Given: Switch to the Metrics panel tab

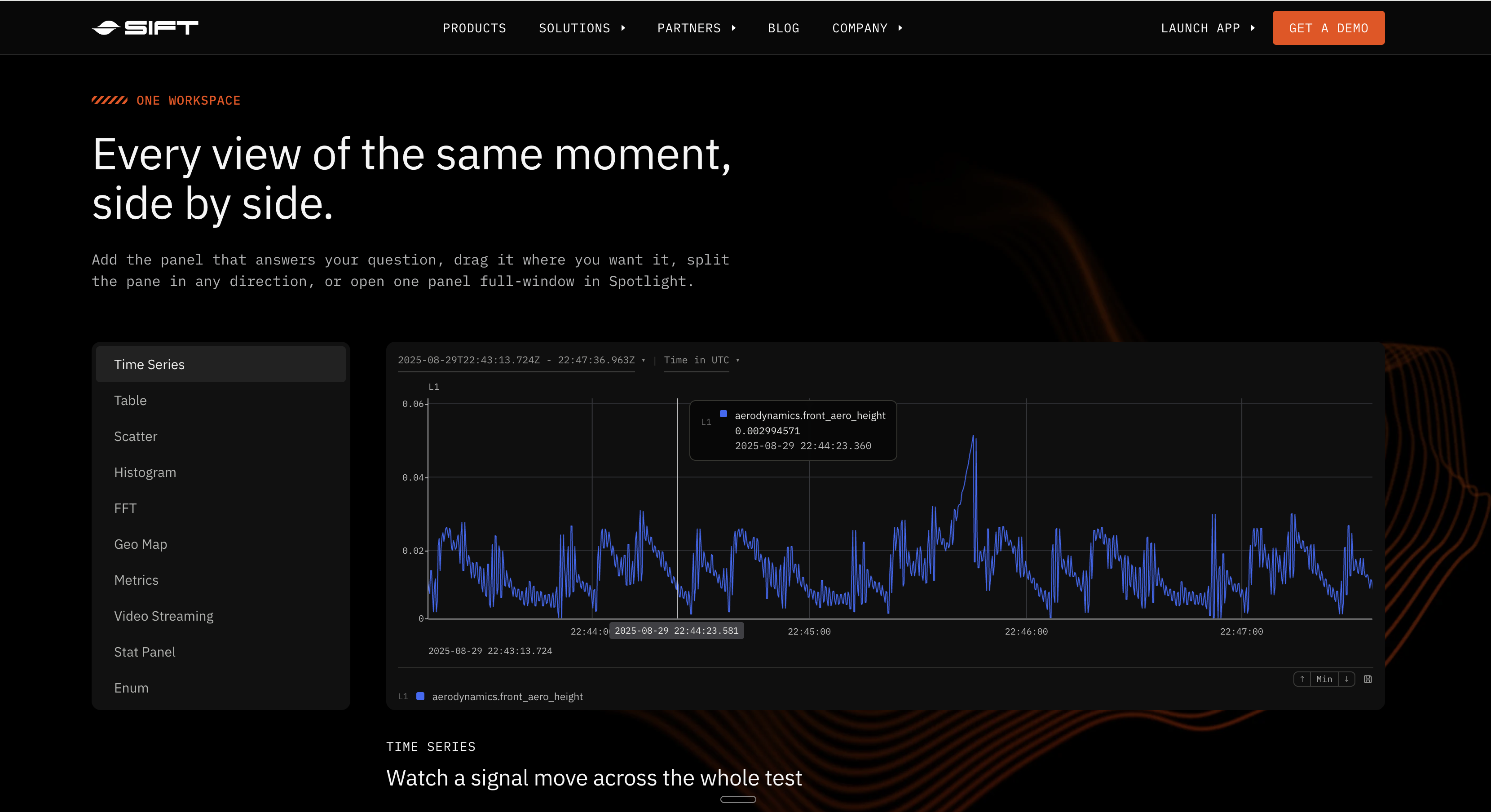Looking at the screenshot, I should 221,580.
